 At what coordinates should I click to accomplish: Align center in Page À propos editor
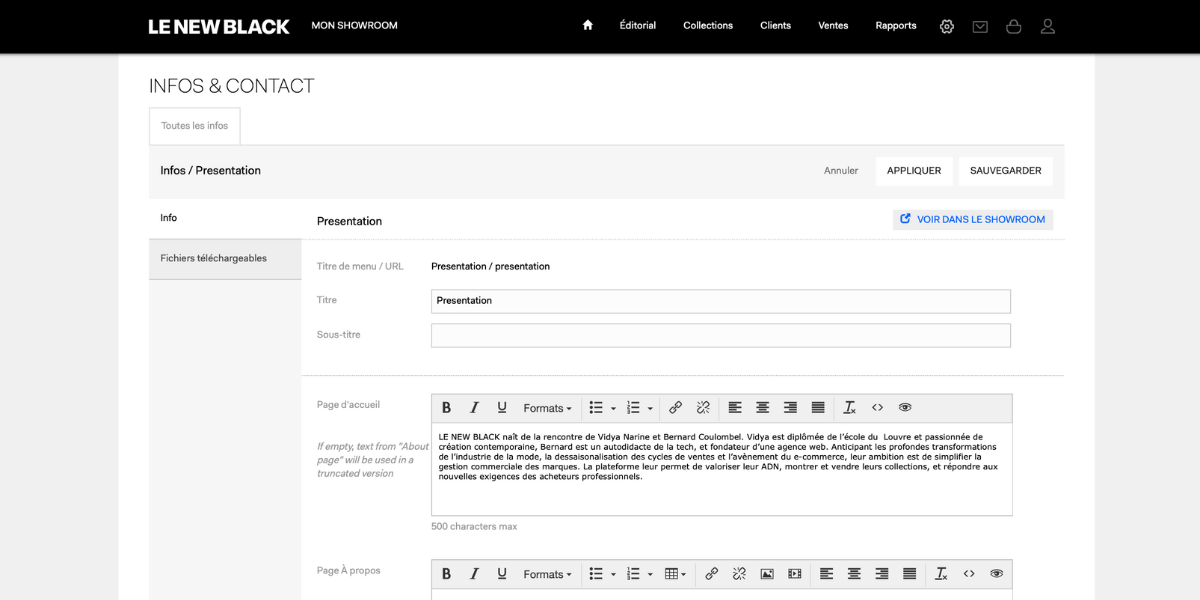(x=854, y=574)
